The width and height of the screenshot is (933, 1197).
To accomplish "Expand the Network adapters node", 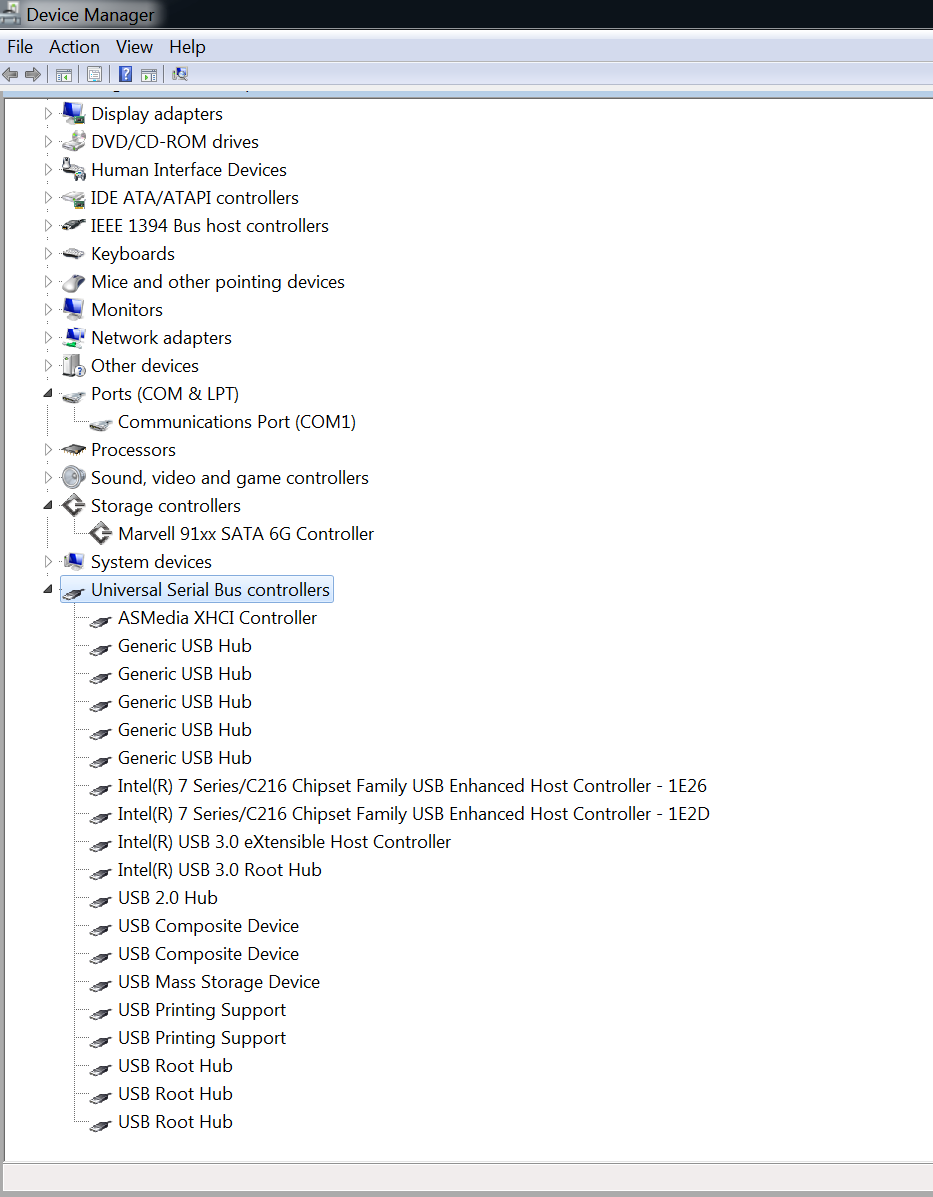I will tap(48, 337).
